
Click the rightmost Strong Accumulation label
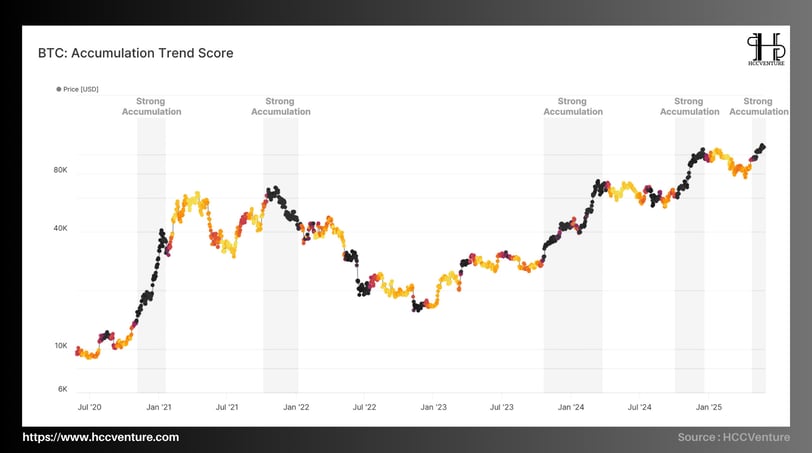[x=759, y=106]
